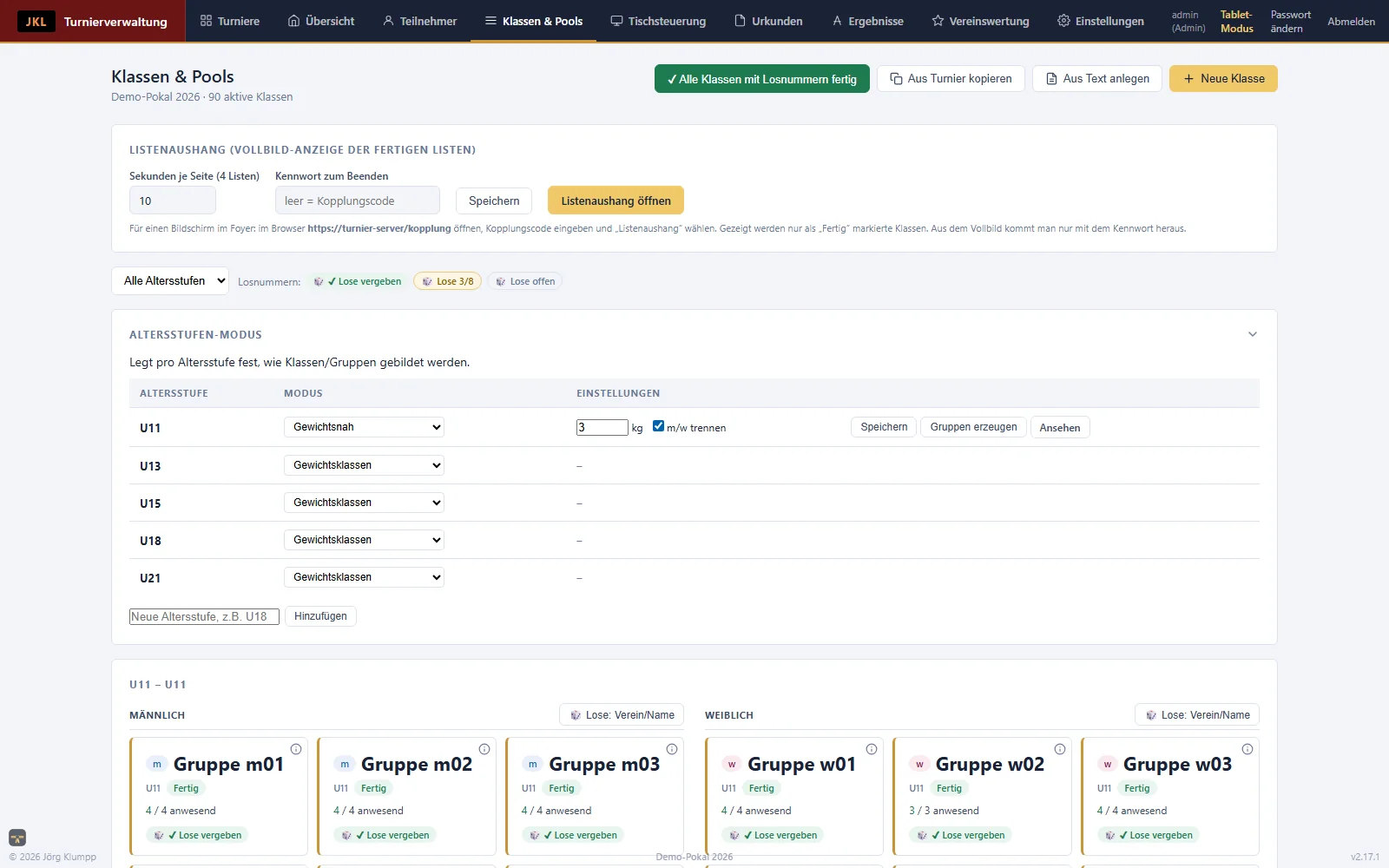Open the U13 Modus dropdown
1389x868 pixels.
point(364,465)
